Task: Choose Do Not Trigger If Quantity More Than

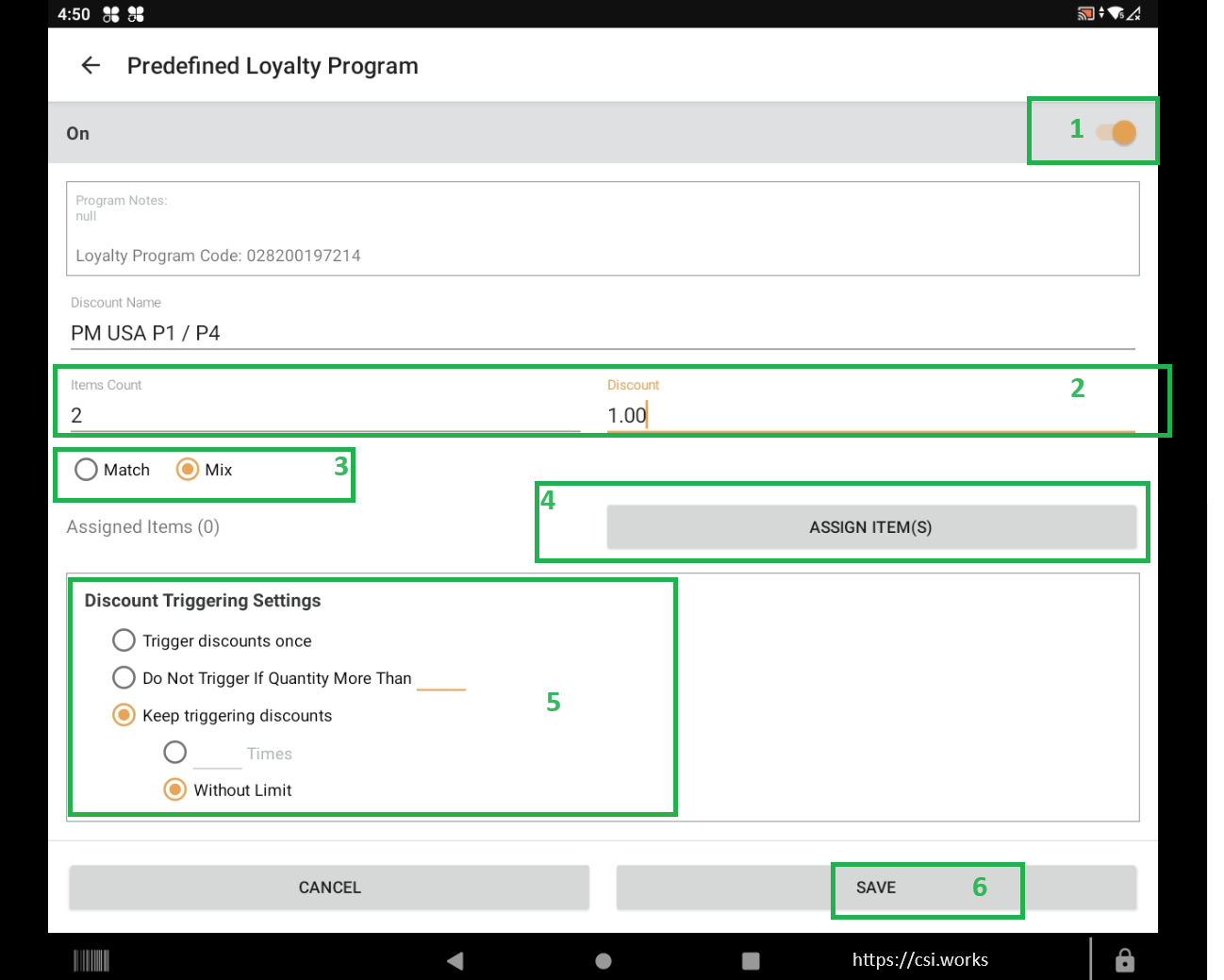Action: coord(124,677)
